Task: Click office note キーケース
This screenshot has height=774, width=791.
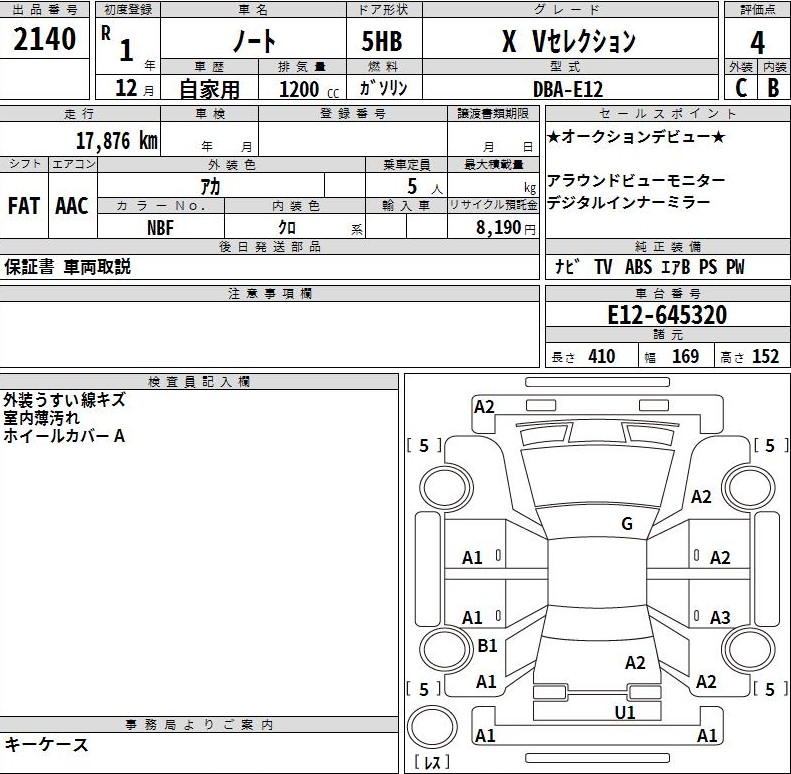Action: click(x=46, y=745)
